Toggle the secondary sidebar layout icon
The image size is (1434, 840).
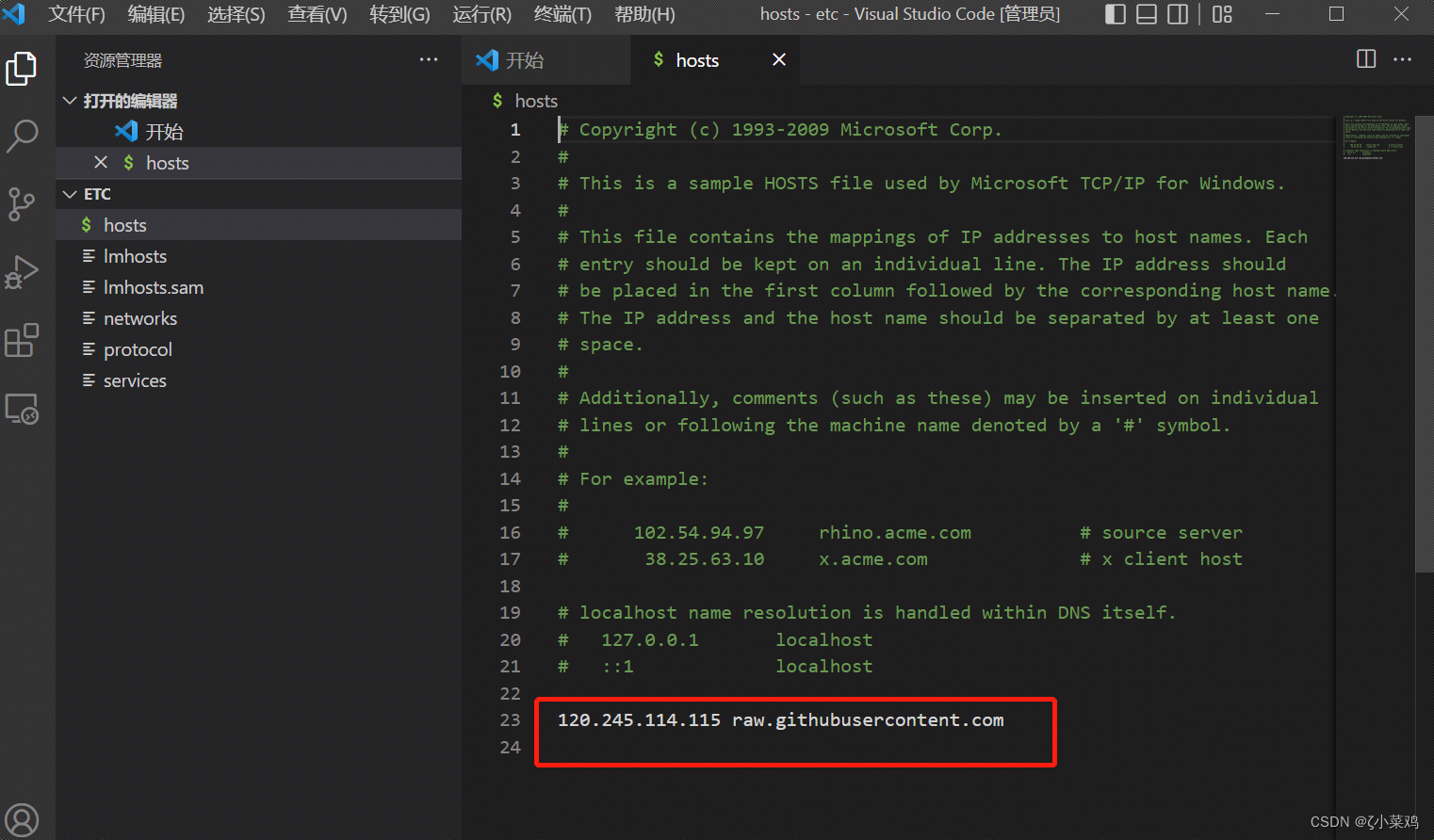[x=1178, y=14]
